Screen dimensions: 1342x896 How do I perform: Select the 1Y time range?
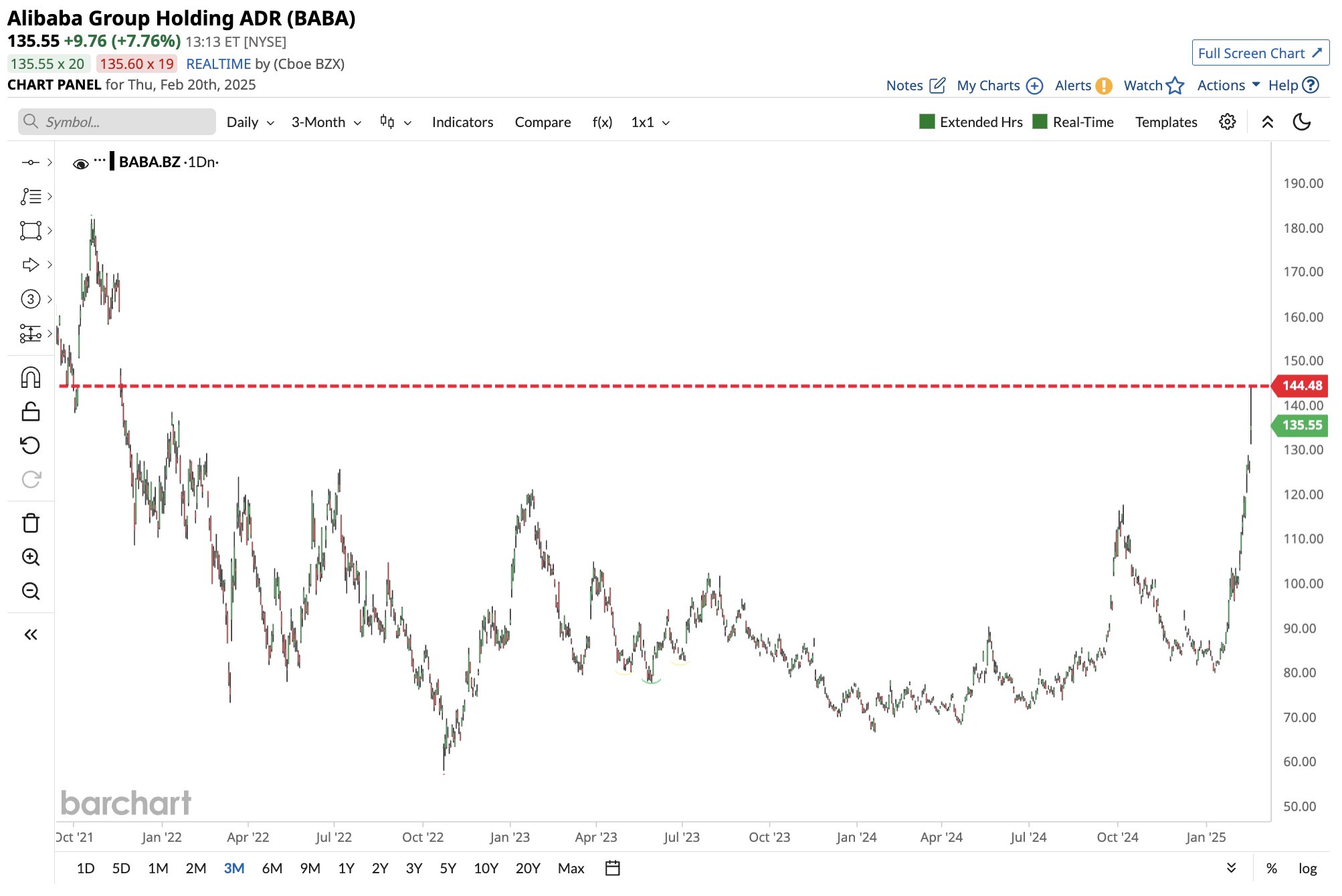[346, 868]
